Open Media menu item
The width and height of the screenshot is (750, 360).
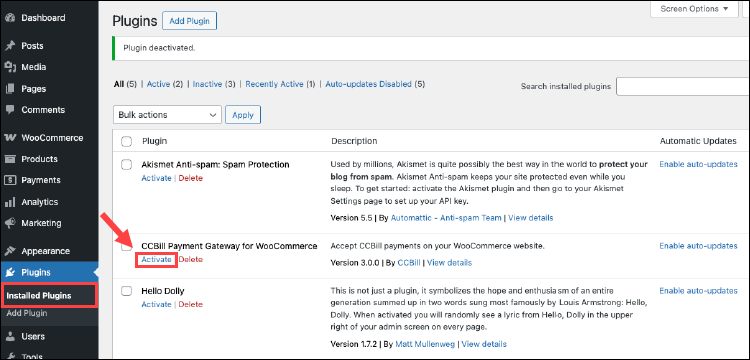33,67
